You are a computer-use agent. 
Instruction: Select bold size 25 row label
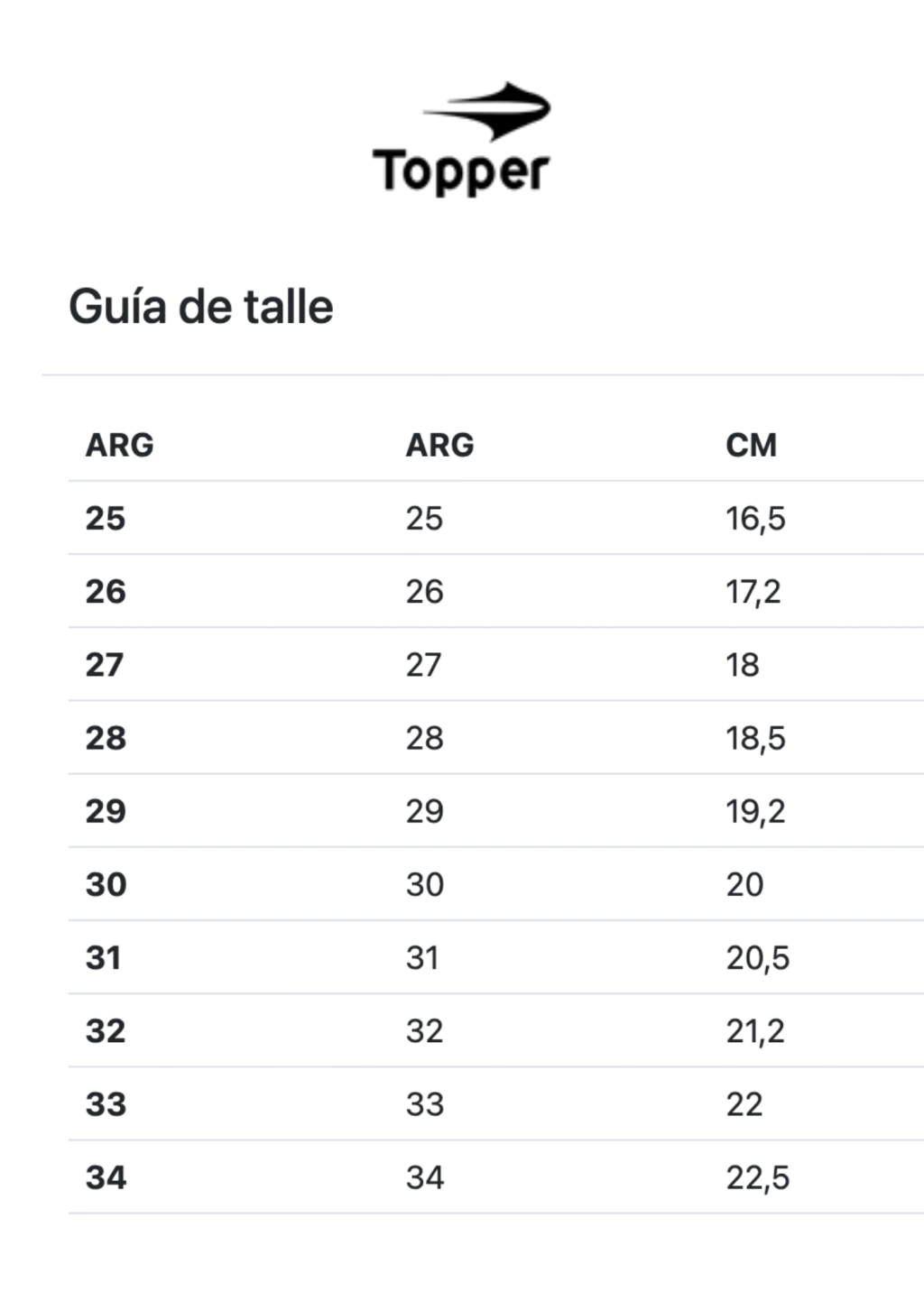click(106, 518)
